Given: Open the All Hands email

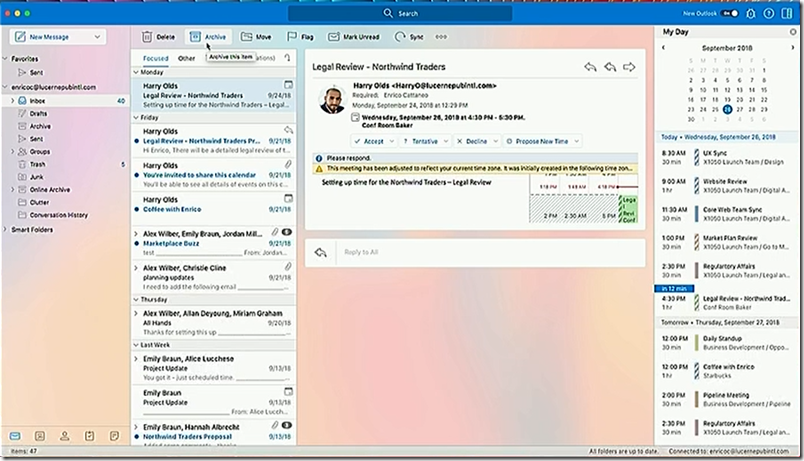Looking at the screenshot, I should click(213, 323).
